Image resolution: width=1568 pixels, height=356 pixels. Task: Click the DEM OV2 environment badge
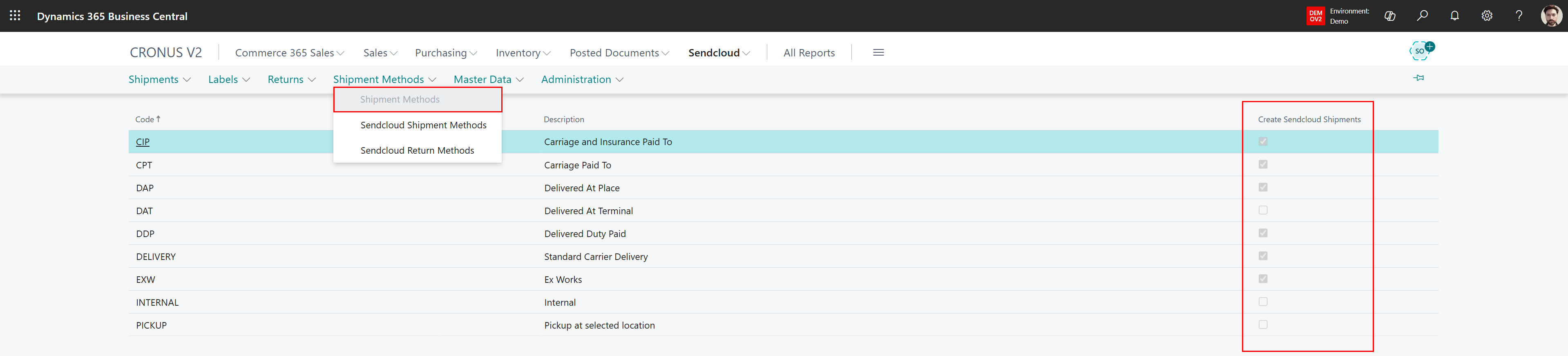click(x=1316, y=16)
